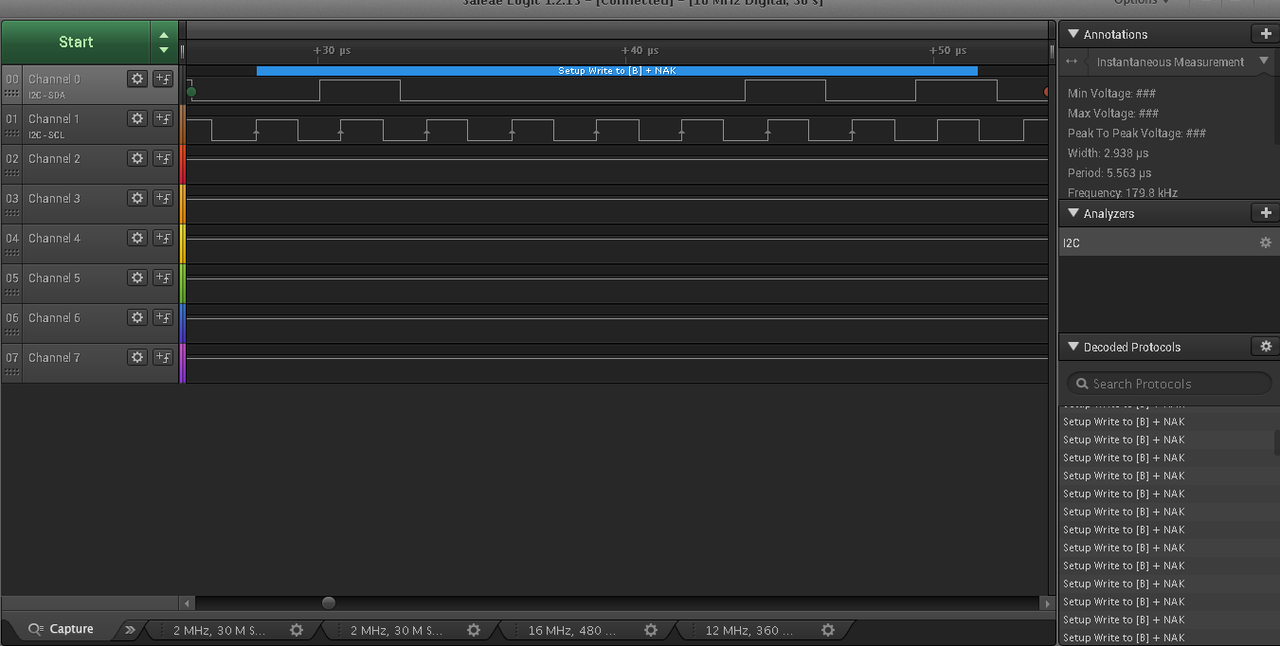The height and width of the screenshot is (646, 1280).
Task: Click the horizontal scrollbar thumb
Action: click(x=328, y=603)
